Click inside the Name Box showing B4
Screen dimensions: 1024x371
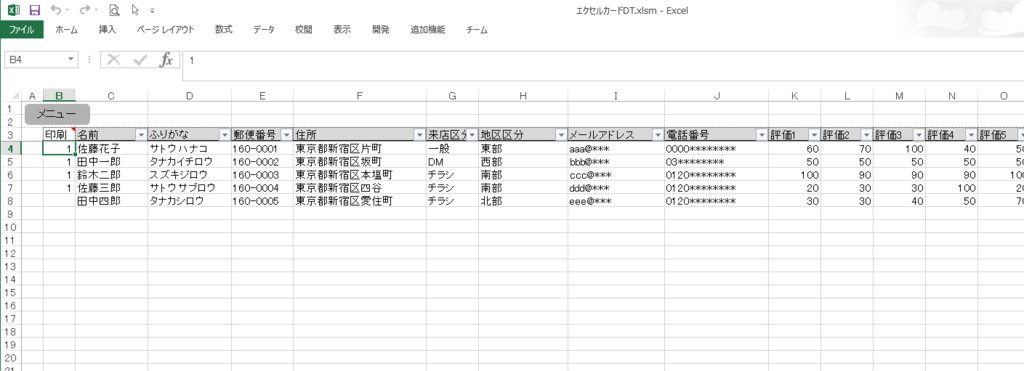(35, 60)
